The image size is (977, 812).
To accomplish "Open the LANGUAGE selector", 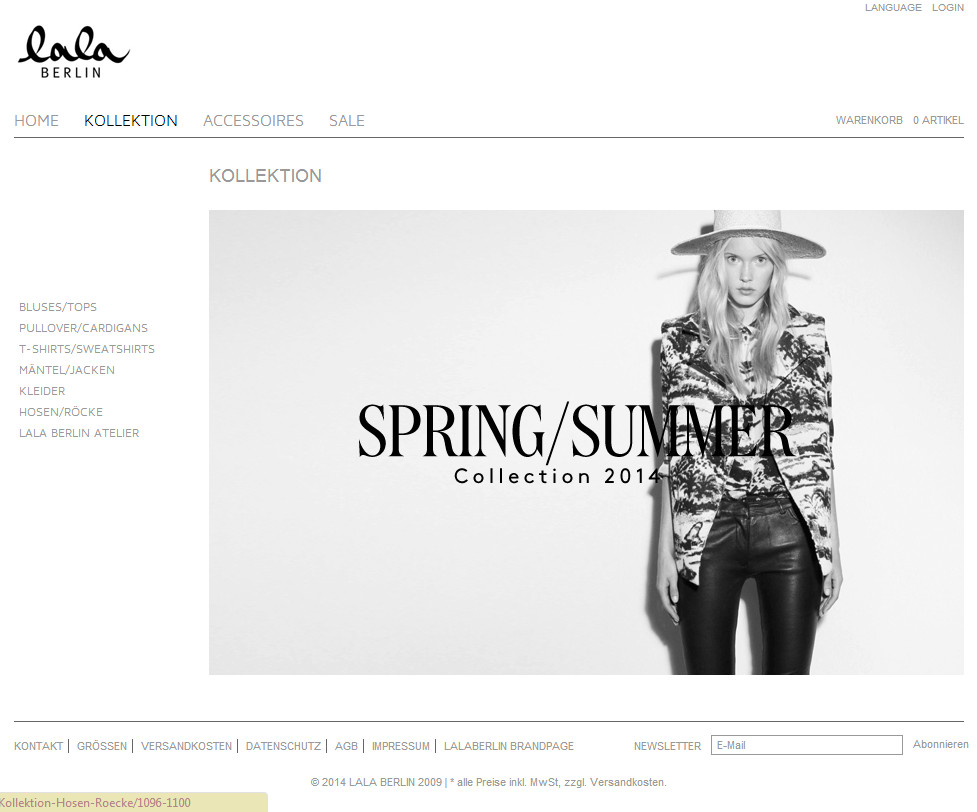I will pos(893,7).
